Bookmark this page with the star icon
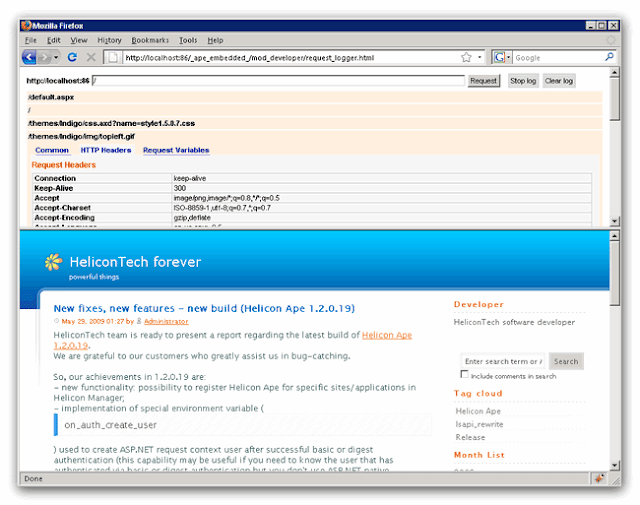Screen dimensions: 640x505 tap(466, 57)
